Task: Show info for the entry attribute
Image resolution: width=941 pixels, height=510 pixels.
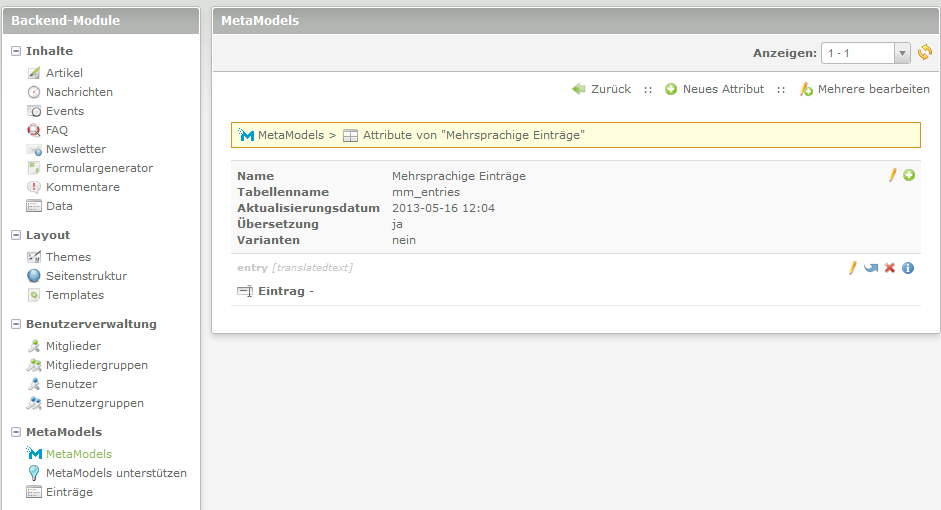Action: [x=908, y=268]
